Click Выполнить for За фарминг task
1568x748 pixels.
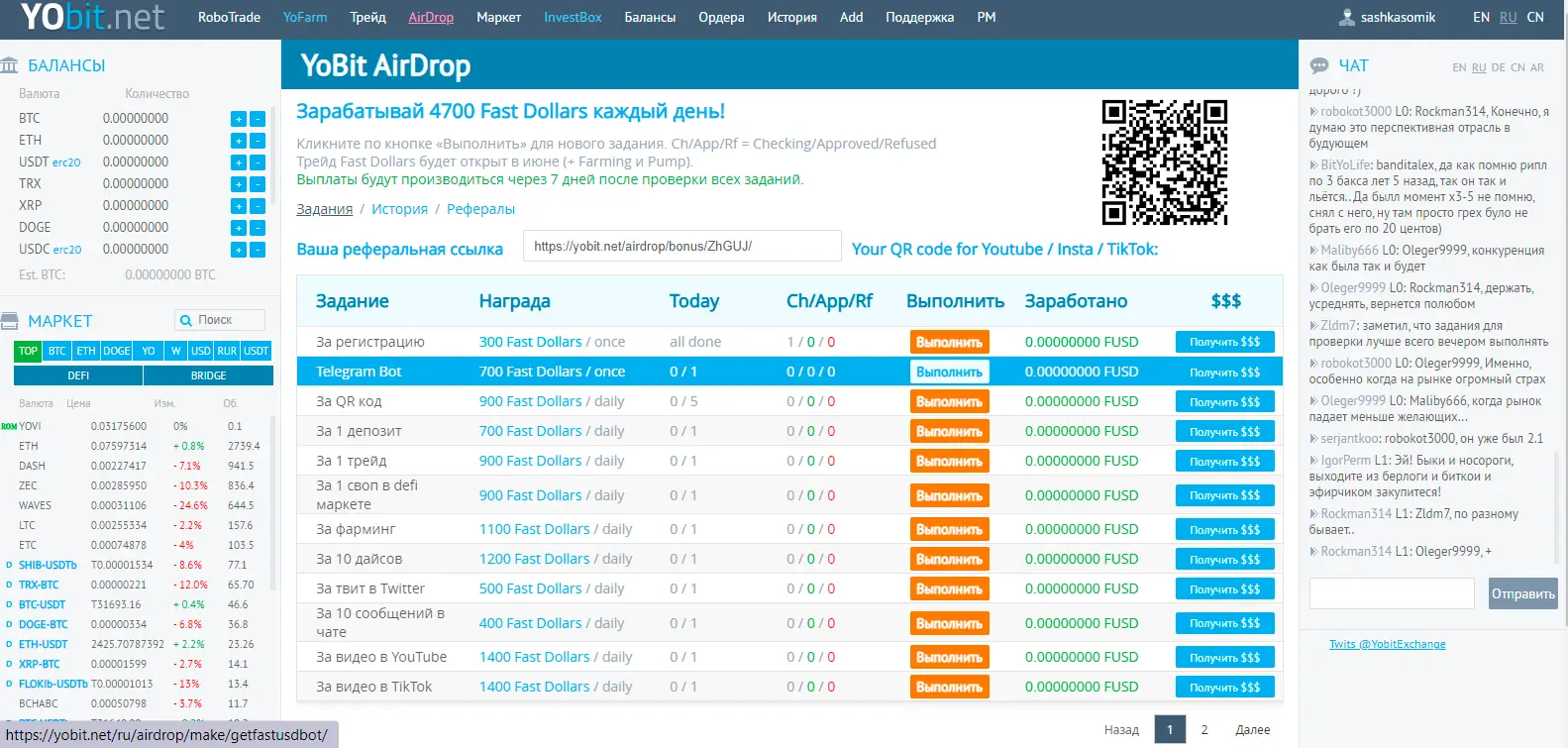click(x=949, y=529)
